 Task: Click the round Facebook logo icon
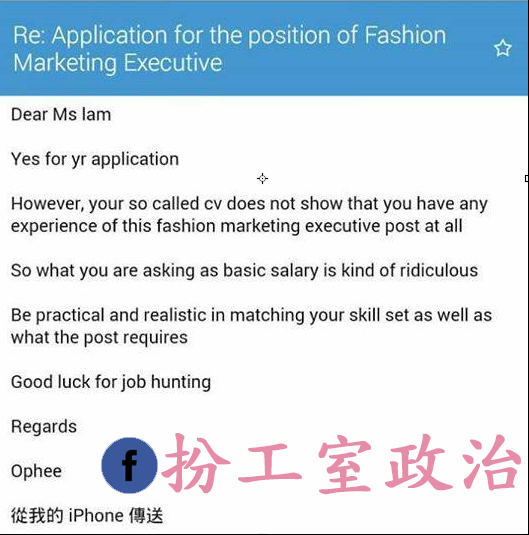point(129,465)
